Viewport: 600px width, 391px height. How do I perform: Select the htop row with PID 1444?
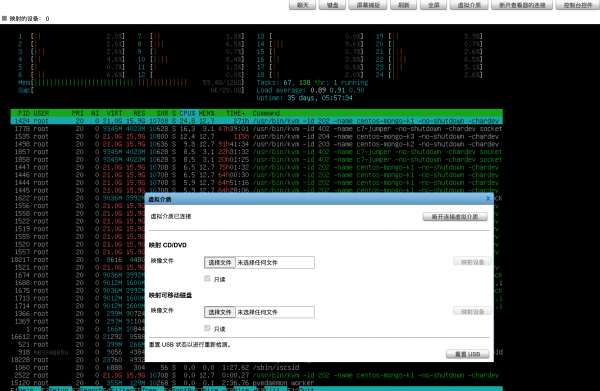pos(256,182)
